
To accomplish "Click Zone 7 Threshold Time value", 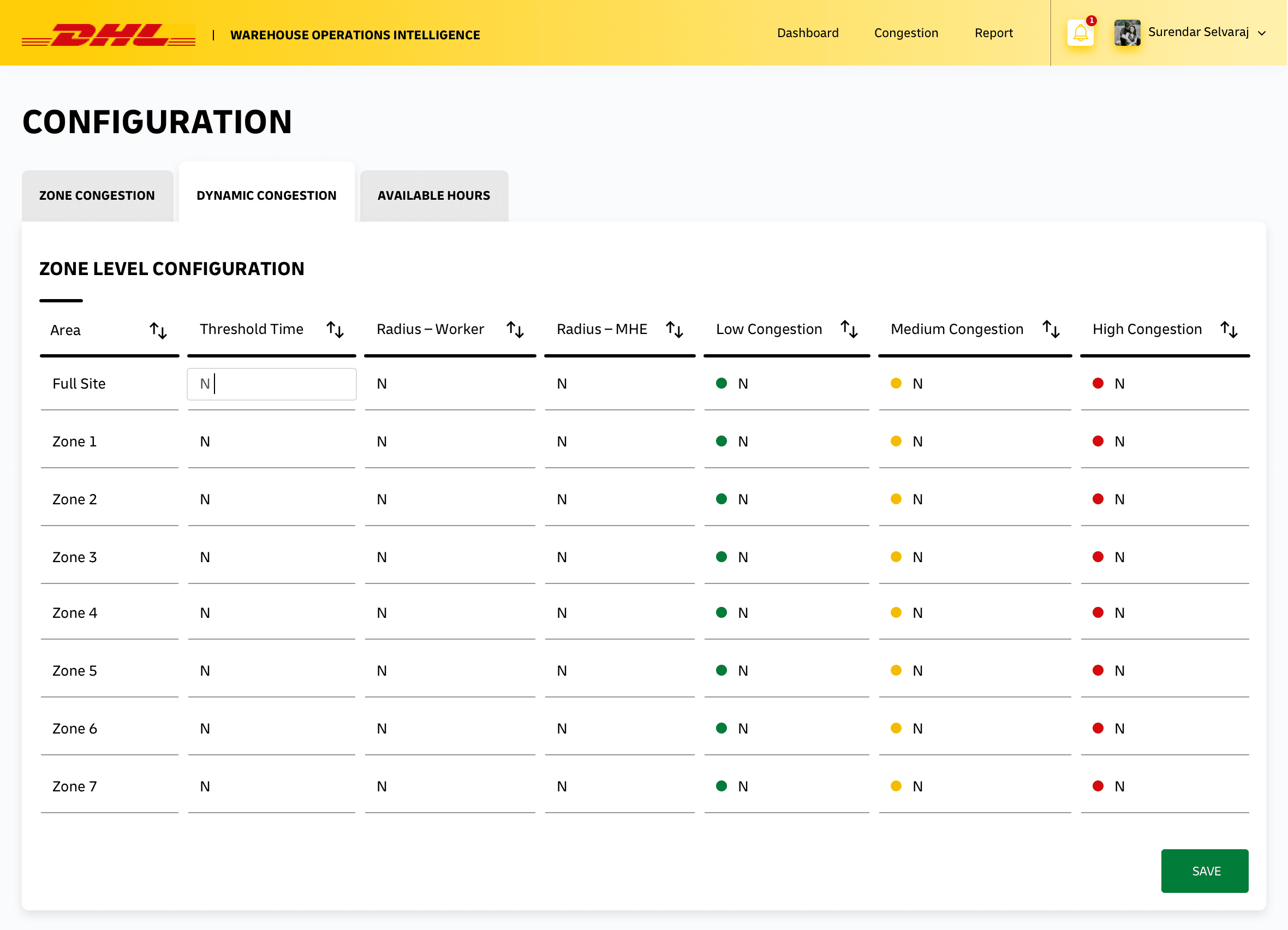I will (205, 788).
